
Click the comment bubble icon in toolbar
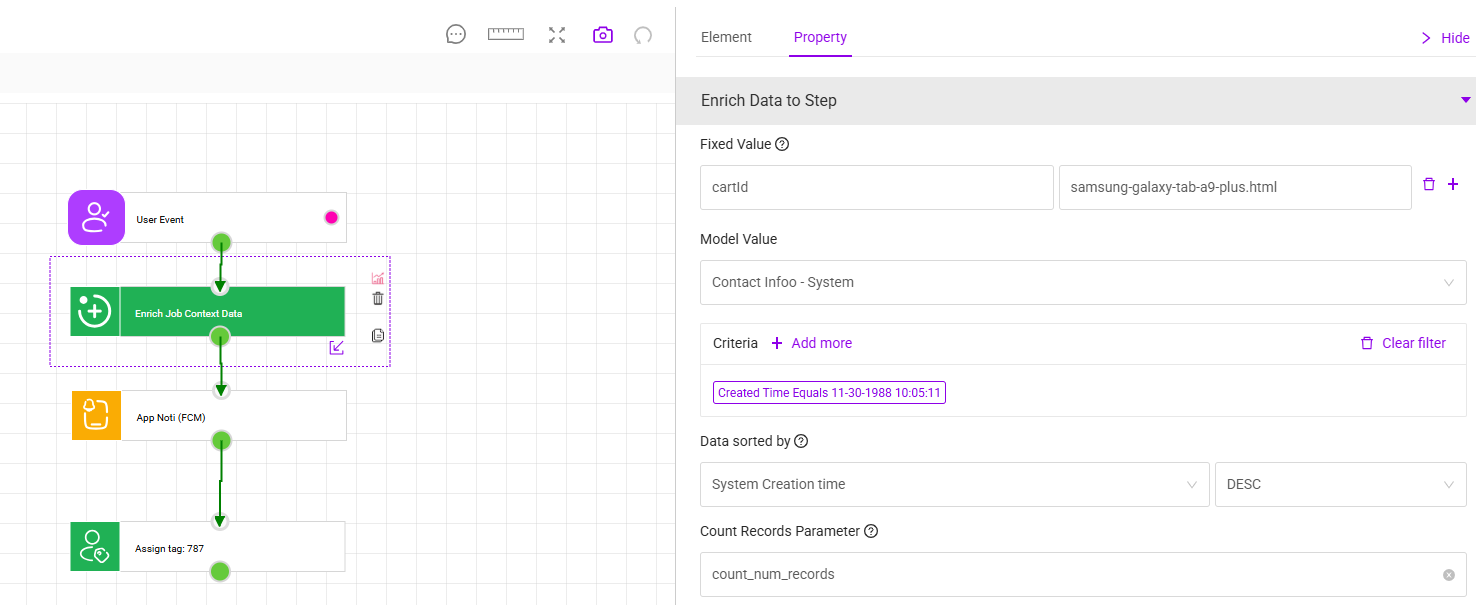coord(456,35)
